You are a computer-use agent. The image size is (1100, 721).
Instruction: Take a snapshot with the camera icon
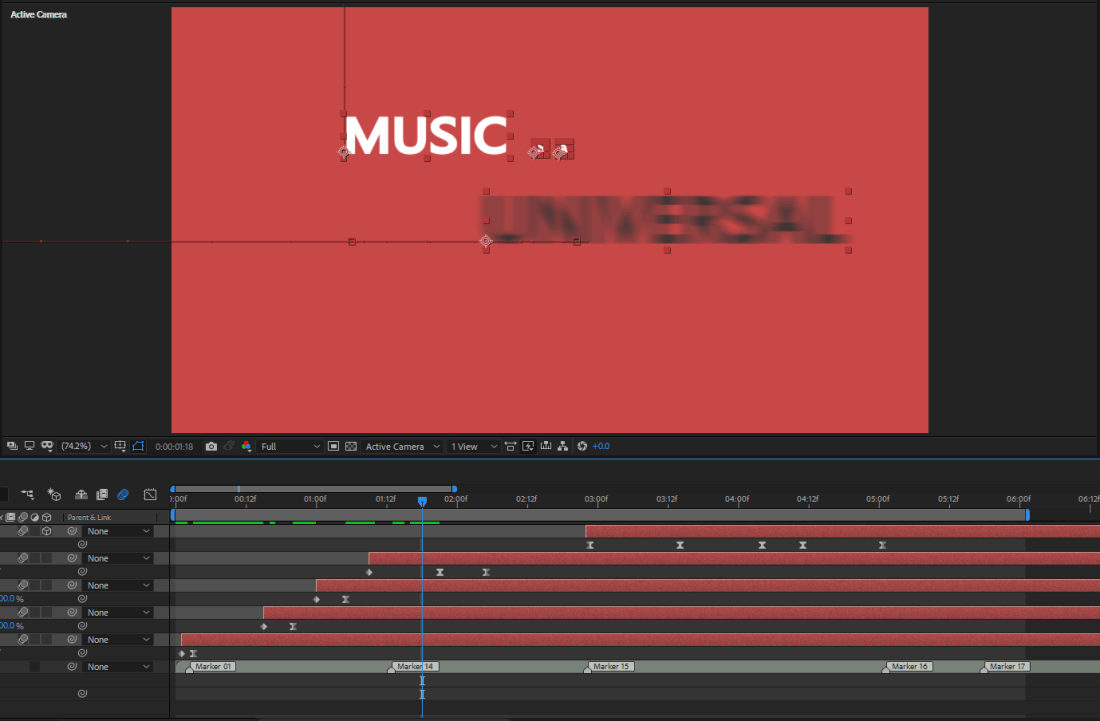pyautogui.click(x=211, y=446)
